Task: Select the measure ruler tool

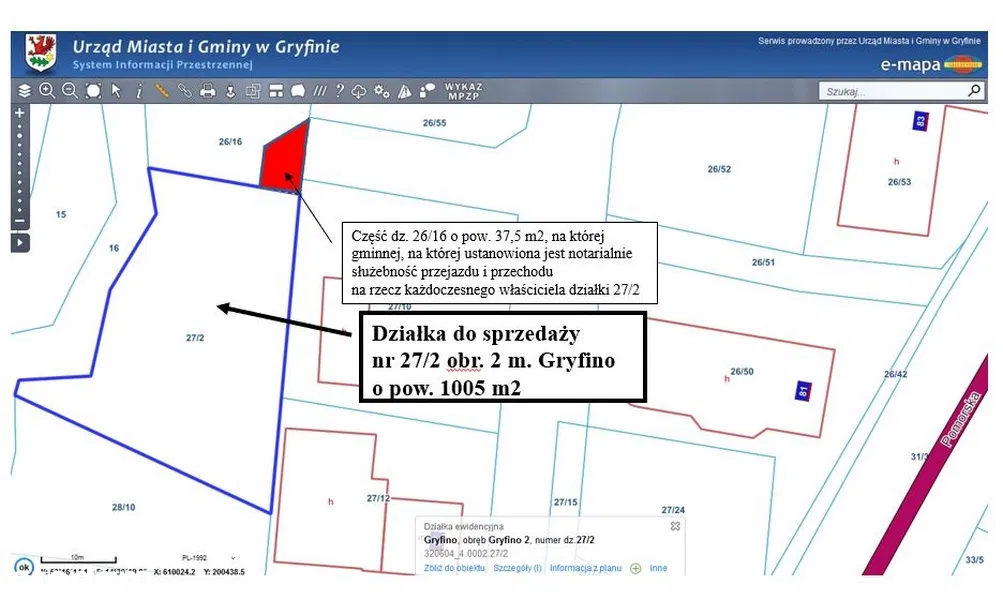Action: 162,91
